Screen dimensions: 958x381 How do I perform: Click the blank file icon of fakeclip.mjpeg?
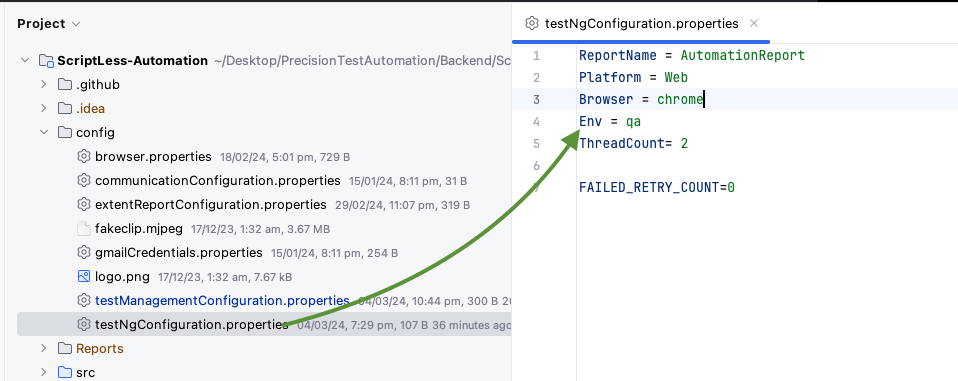(84, 229)
